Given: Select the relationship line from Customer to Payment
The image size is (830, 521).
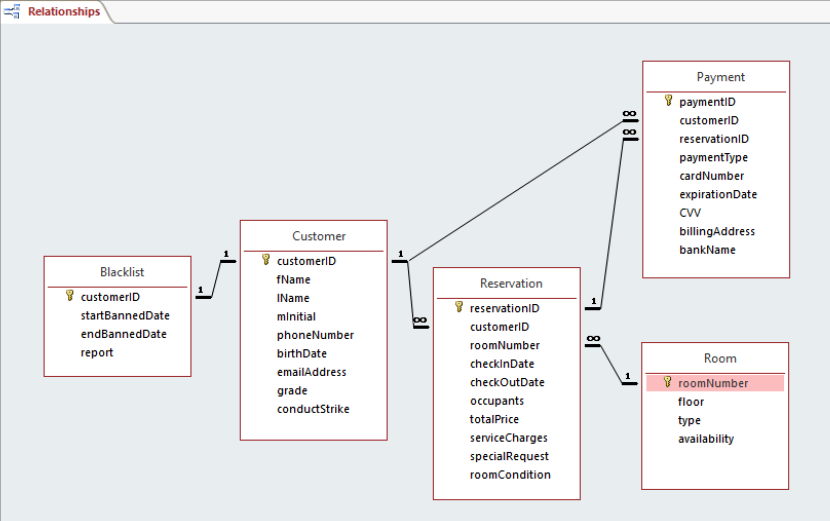Looking at the screenshot, I should [x=516, y=191].
